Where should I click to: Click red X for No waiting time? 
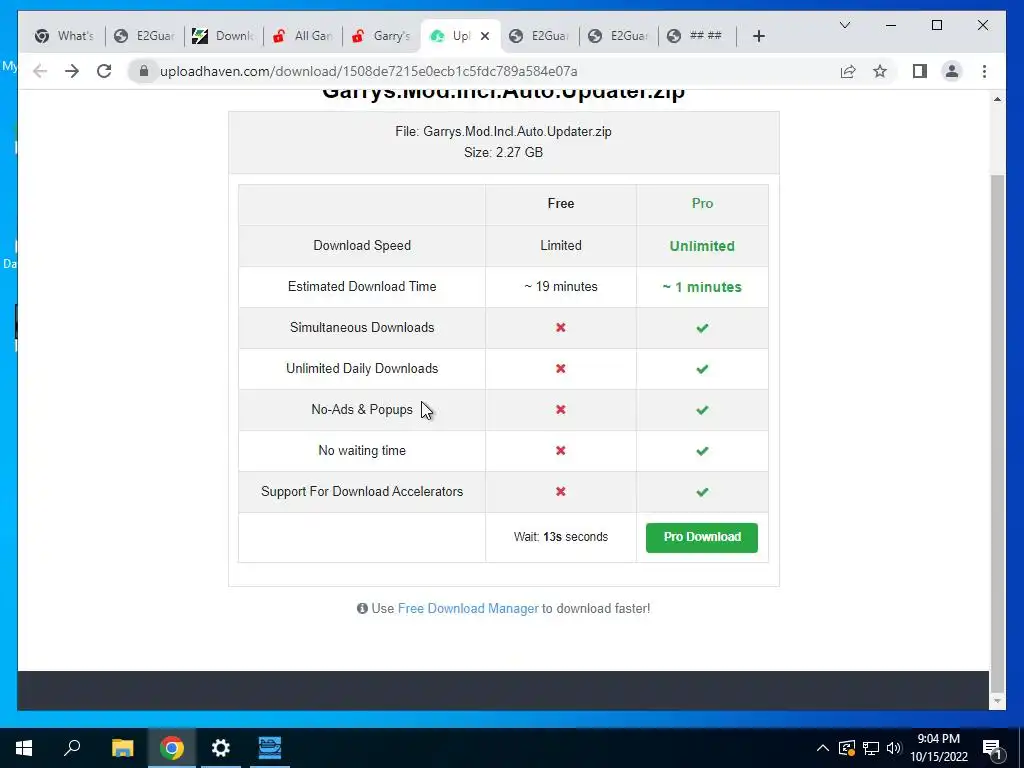point(561,451)
